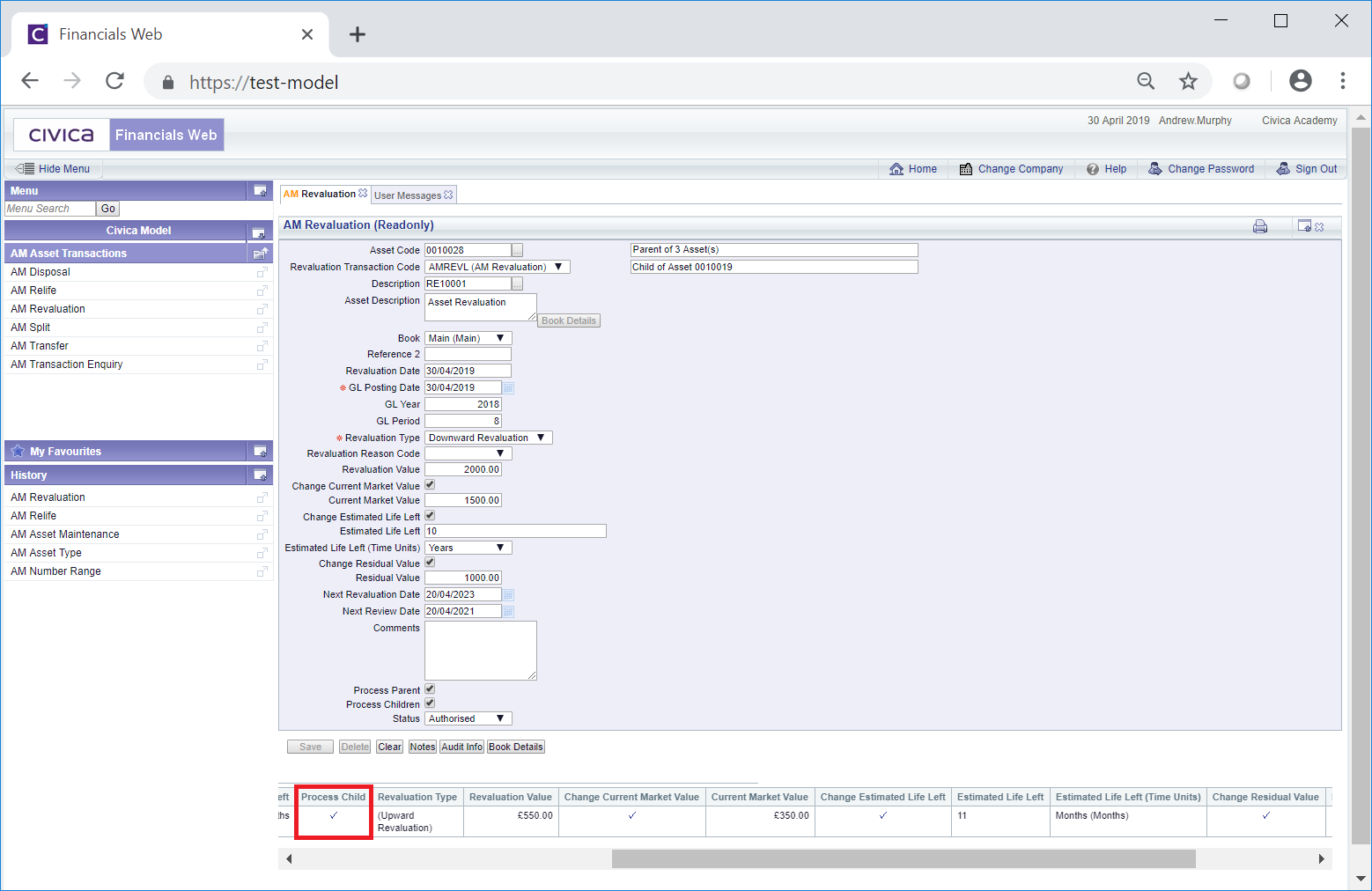The image size is (1372, 891).
Task: Open Revaluation Transaction Code dropdown
Action: point(498,267)
